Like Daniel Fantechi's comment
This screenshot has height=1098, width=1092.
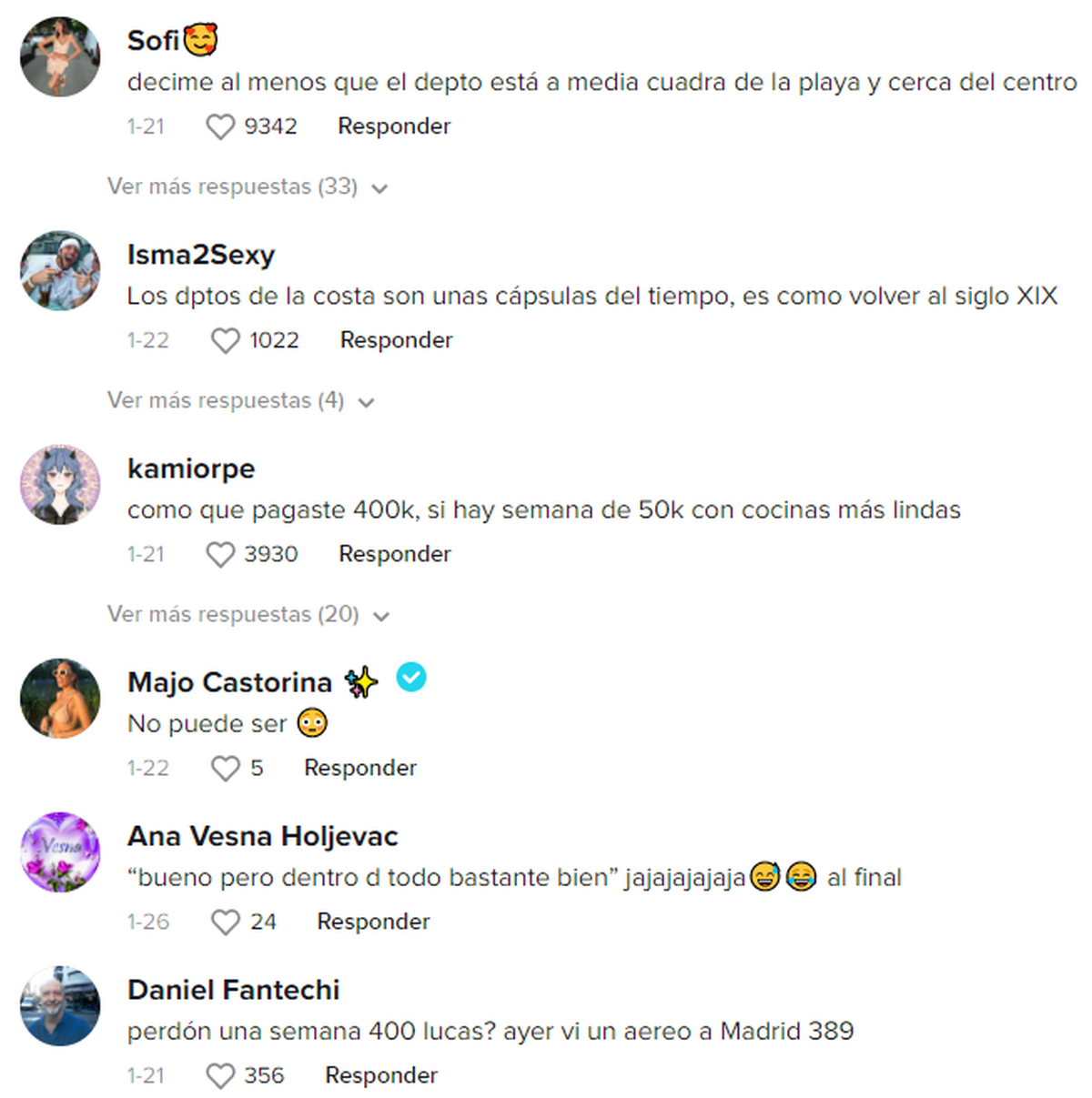(220, 1075)
